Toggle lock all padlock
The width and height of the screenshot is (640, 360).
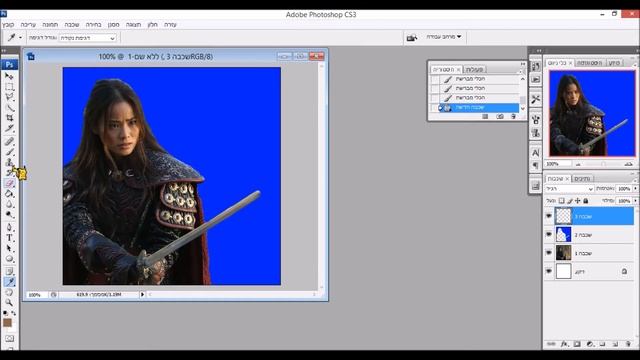point(586,201)
